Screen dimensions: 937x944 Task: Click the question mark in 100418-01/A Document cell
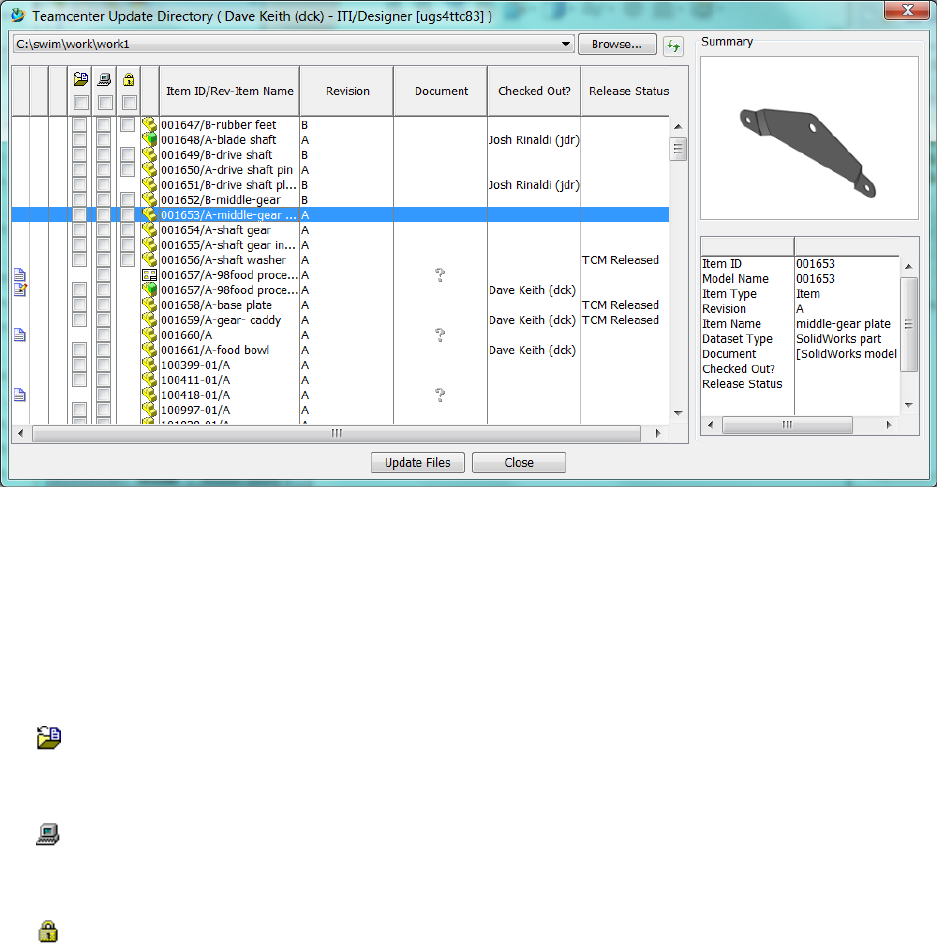coord(440,395)
